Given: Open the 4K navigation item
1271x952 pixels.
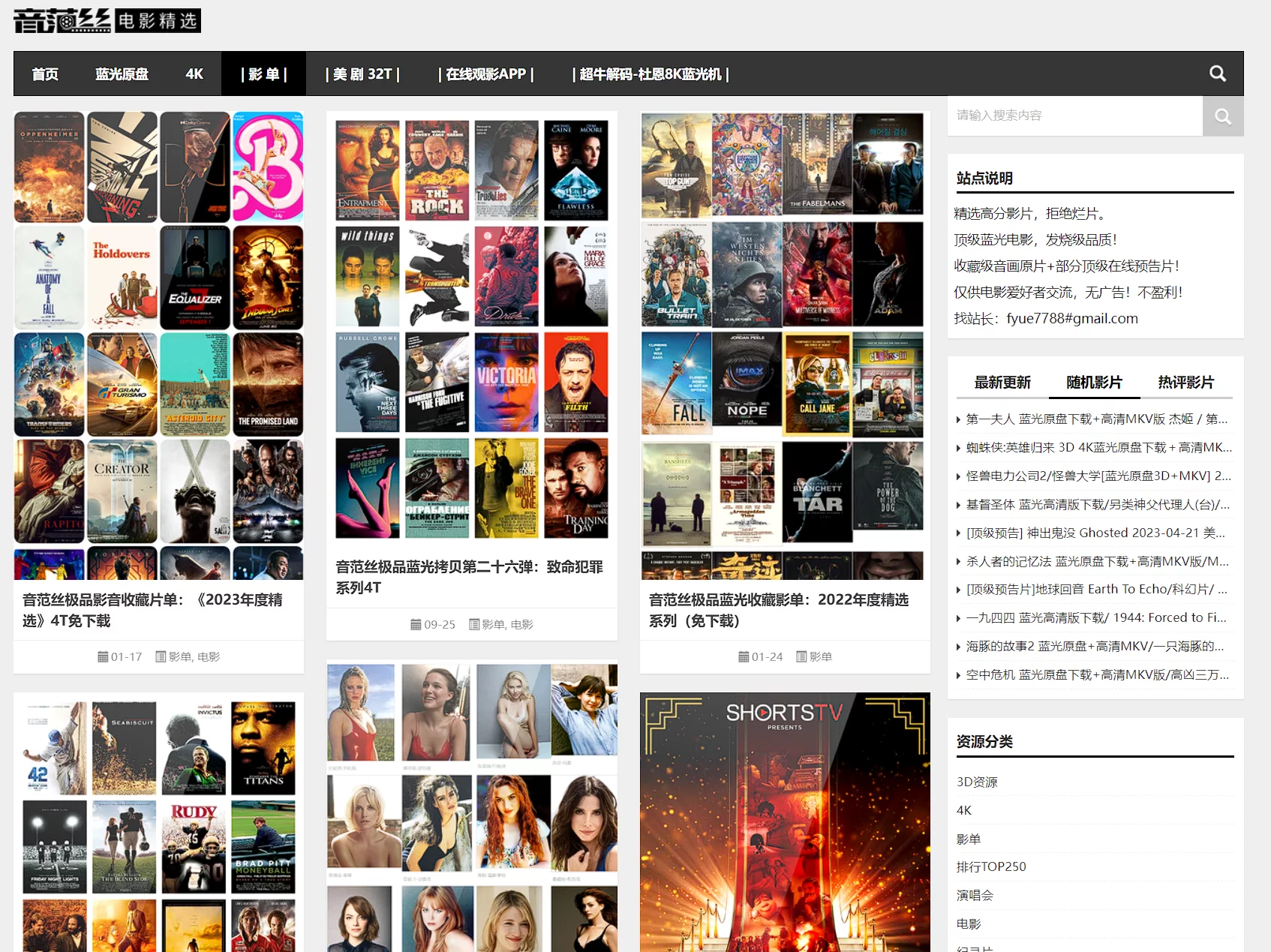Looking at the screenshot, I should (194, 74).
